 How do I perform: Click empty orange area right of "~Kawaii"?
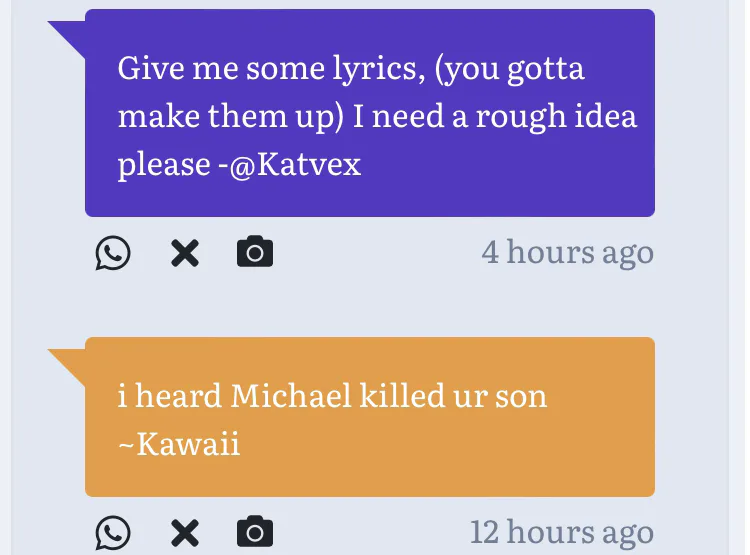pos(450,444)
